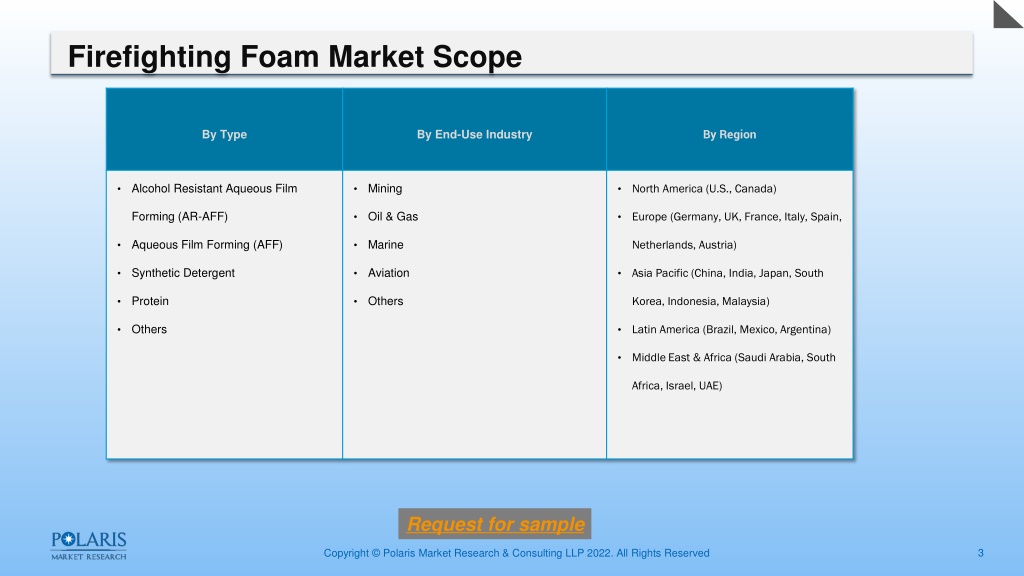Click Aqueous Film Forming (AFF) entry
This screenshot has height=576, width=1024.
click(x=207, y=245)
